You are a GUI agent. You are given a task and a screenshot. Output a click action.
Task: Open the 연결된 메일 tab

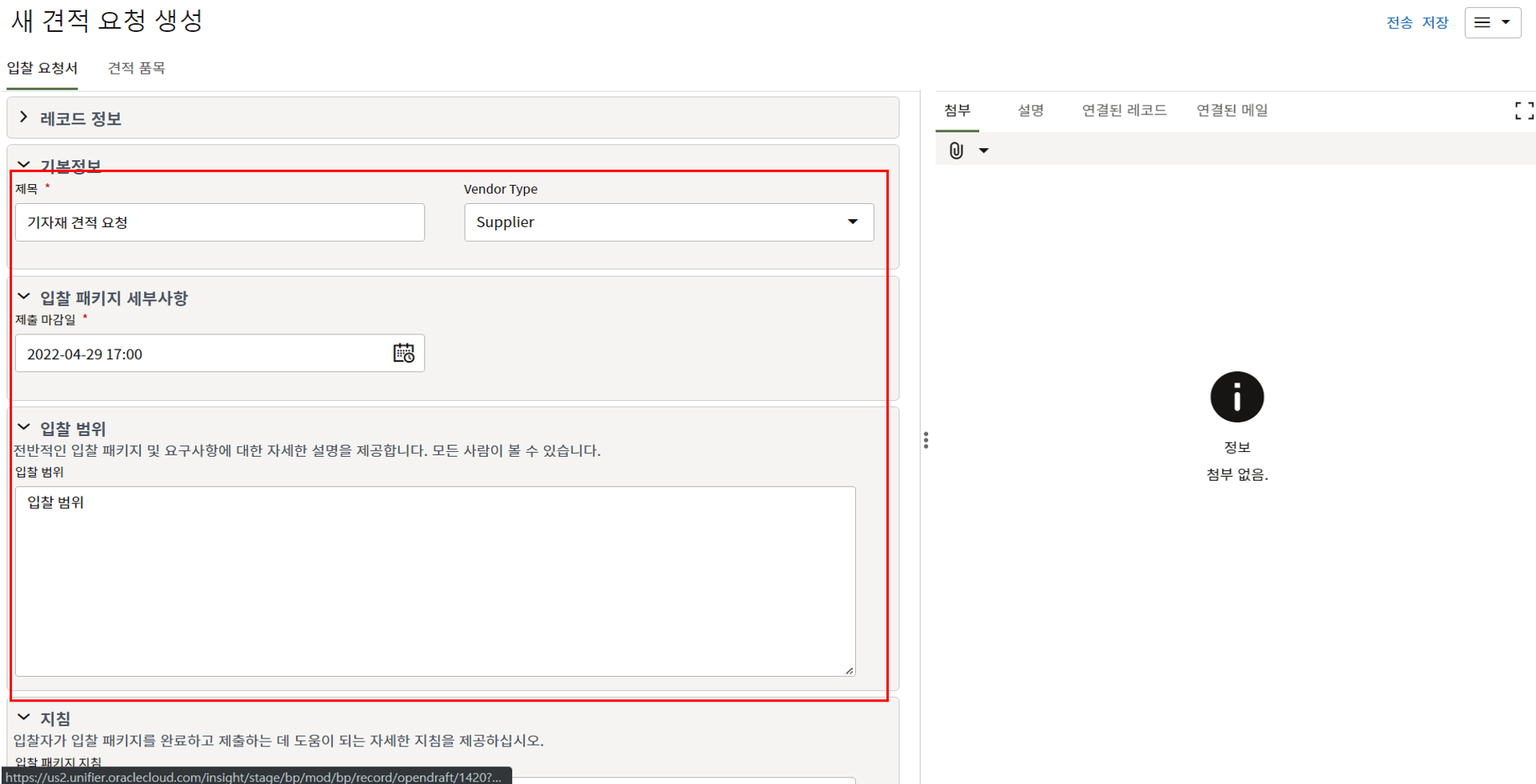(x=1232, y=110)
